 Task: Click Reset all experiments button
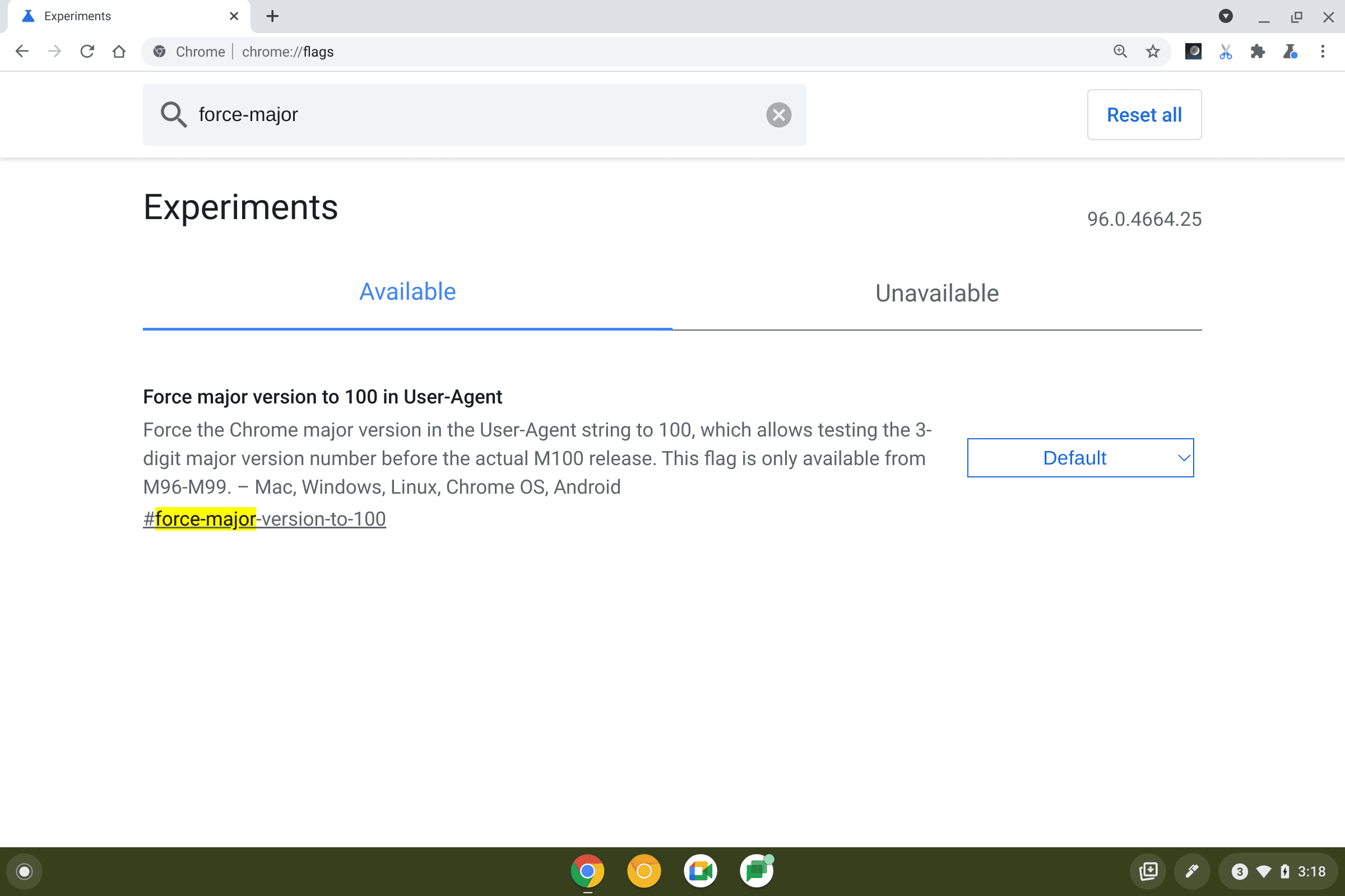point(1144,114)
